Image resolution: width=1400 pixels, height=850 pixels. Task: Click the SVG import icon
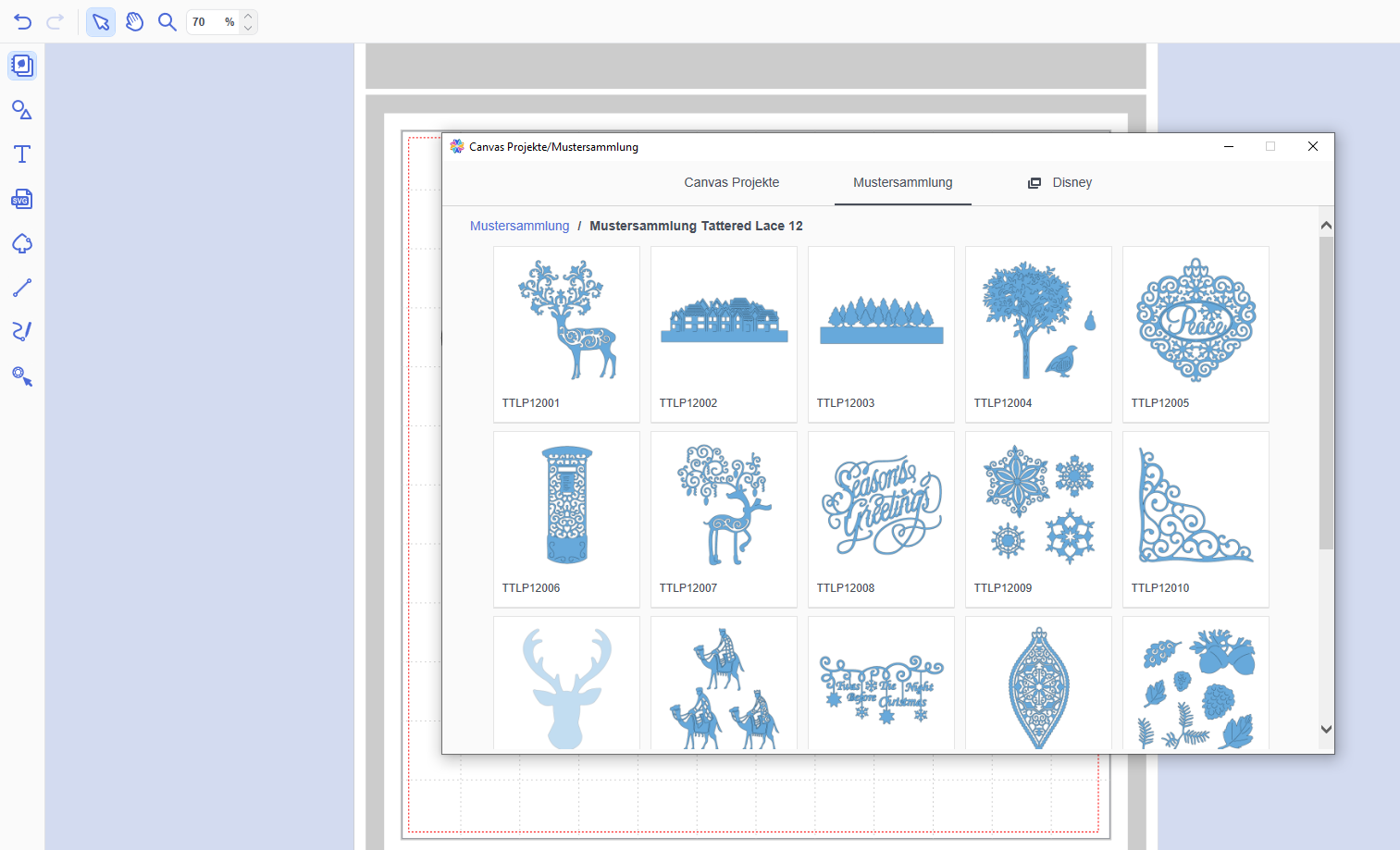point(22,199)
